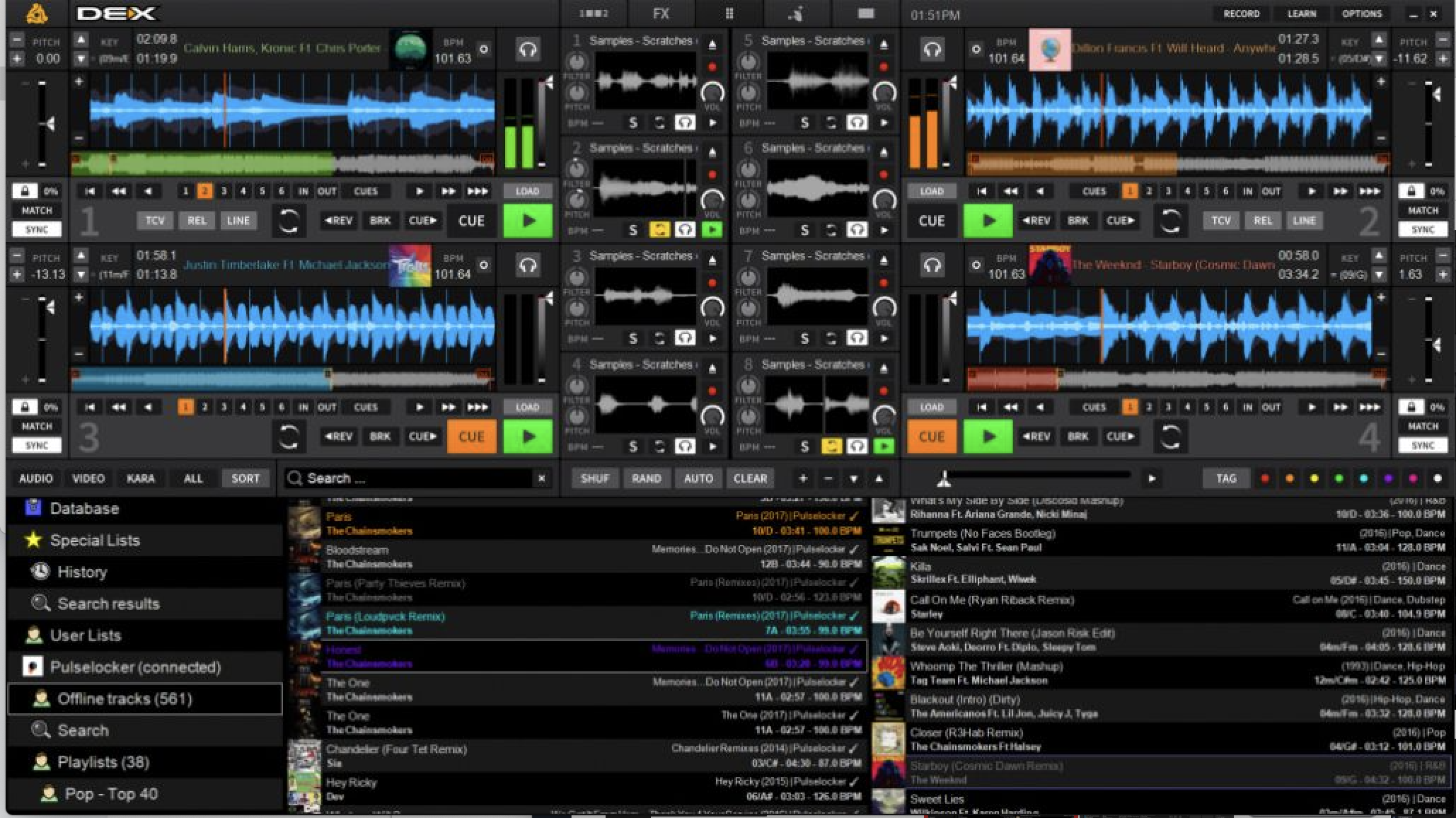Expand sample slot 1 dropdown arrow
The image size is (1456, 818).
point(712,45)
